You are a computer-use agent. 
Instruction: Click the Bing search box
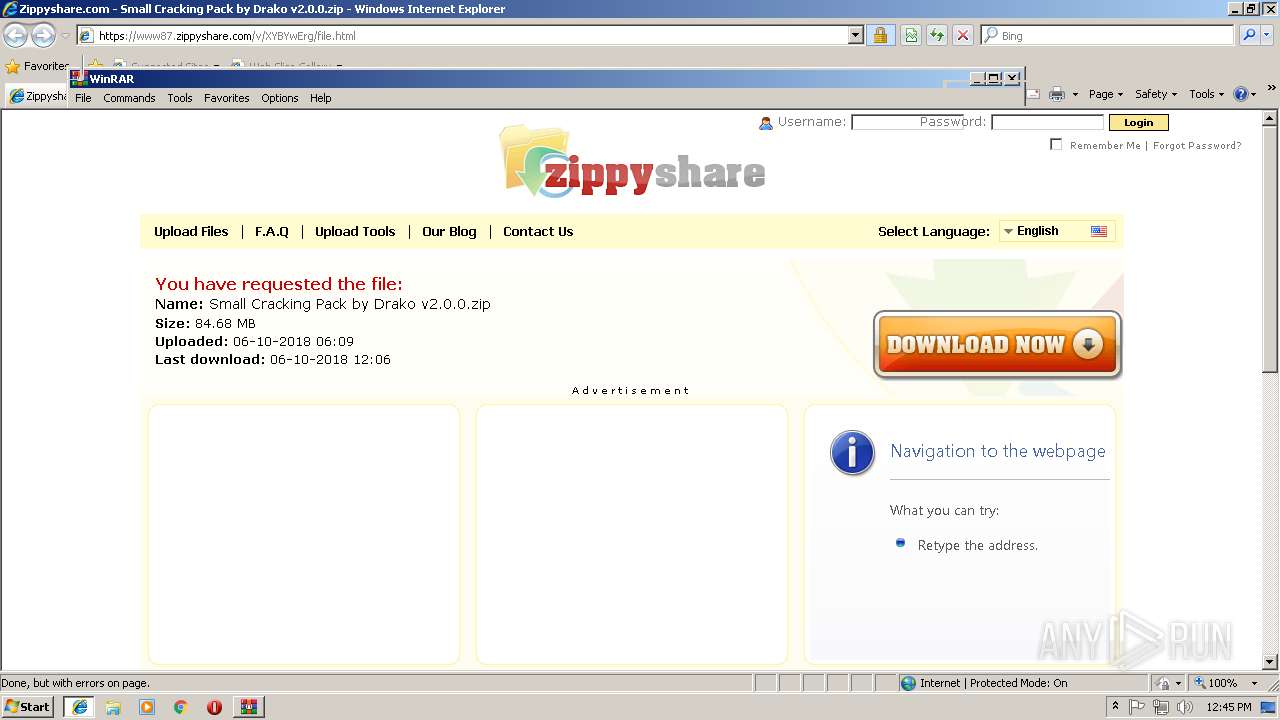click(1108, 36)
